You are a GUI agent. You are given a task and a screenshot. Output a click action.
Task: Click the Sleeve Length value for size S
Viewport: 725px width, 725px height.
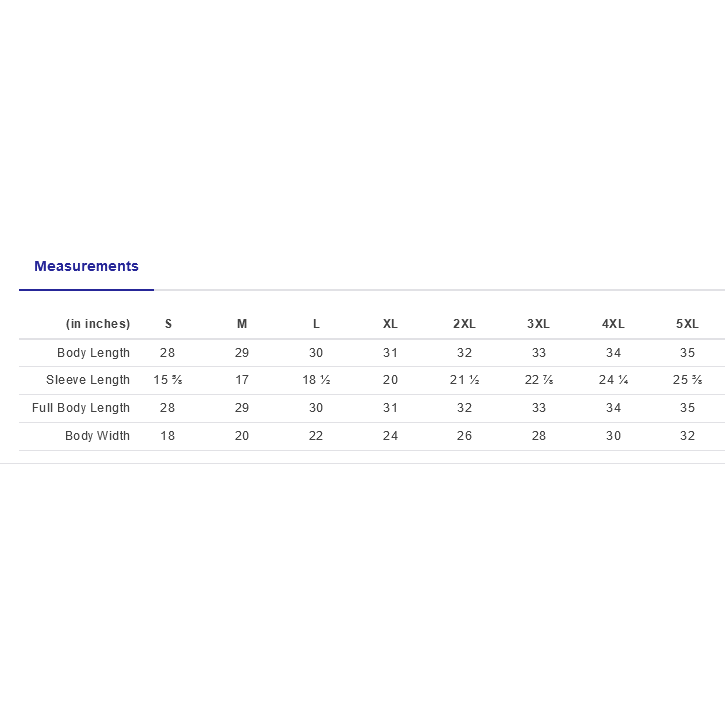pos(168,380)
